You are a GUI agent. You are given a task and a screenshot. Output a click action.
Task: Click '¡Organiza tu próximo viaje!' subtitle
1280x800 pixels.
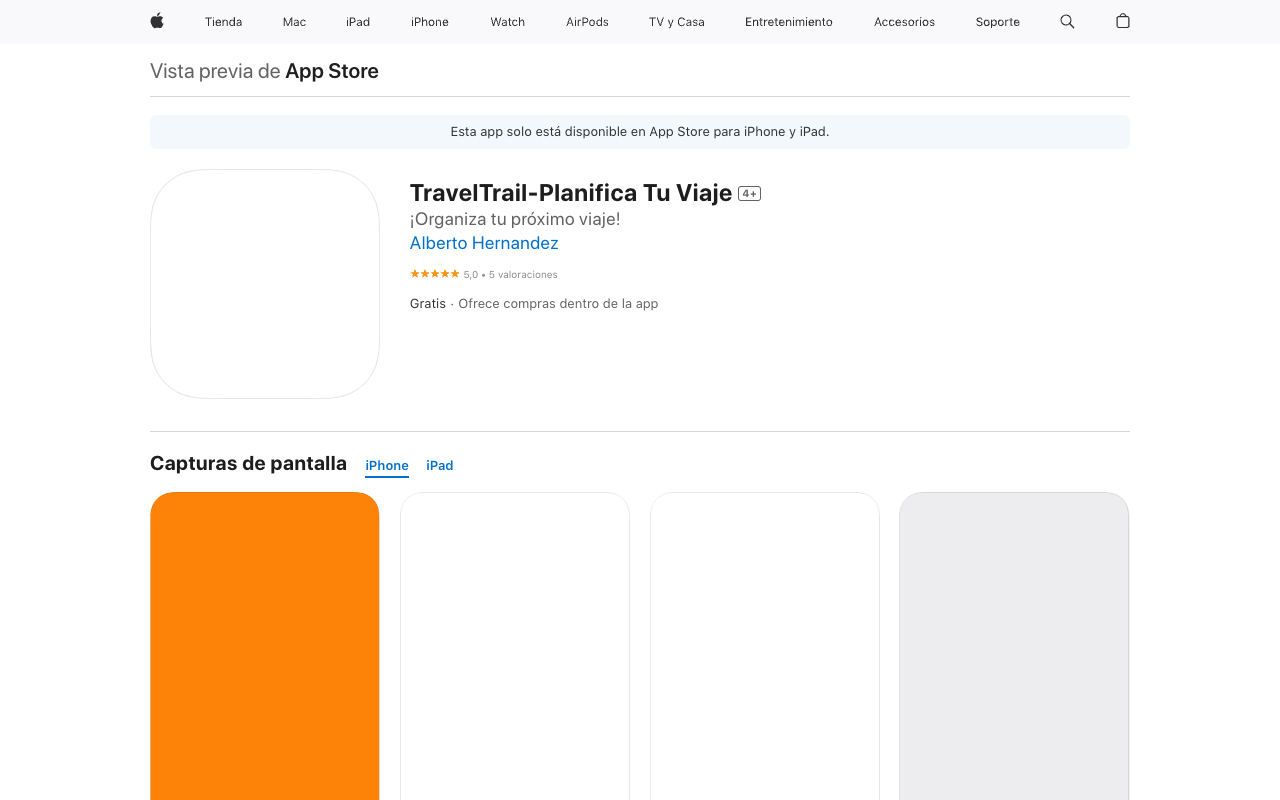(515, 219)
